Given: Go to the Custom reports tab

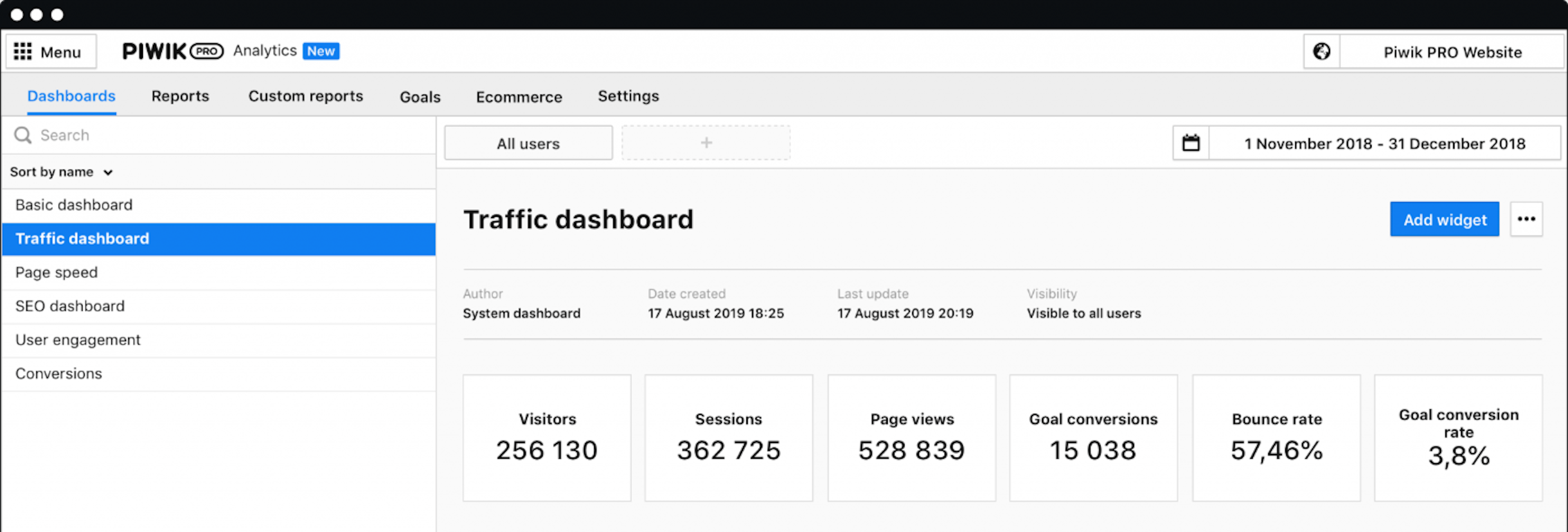Looking at the screenshot, I should click(x=305, y=96).
